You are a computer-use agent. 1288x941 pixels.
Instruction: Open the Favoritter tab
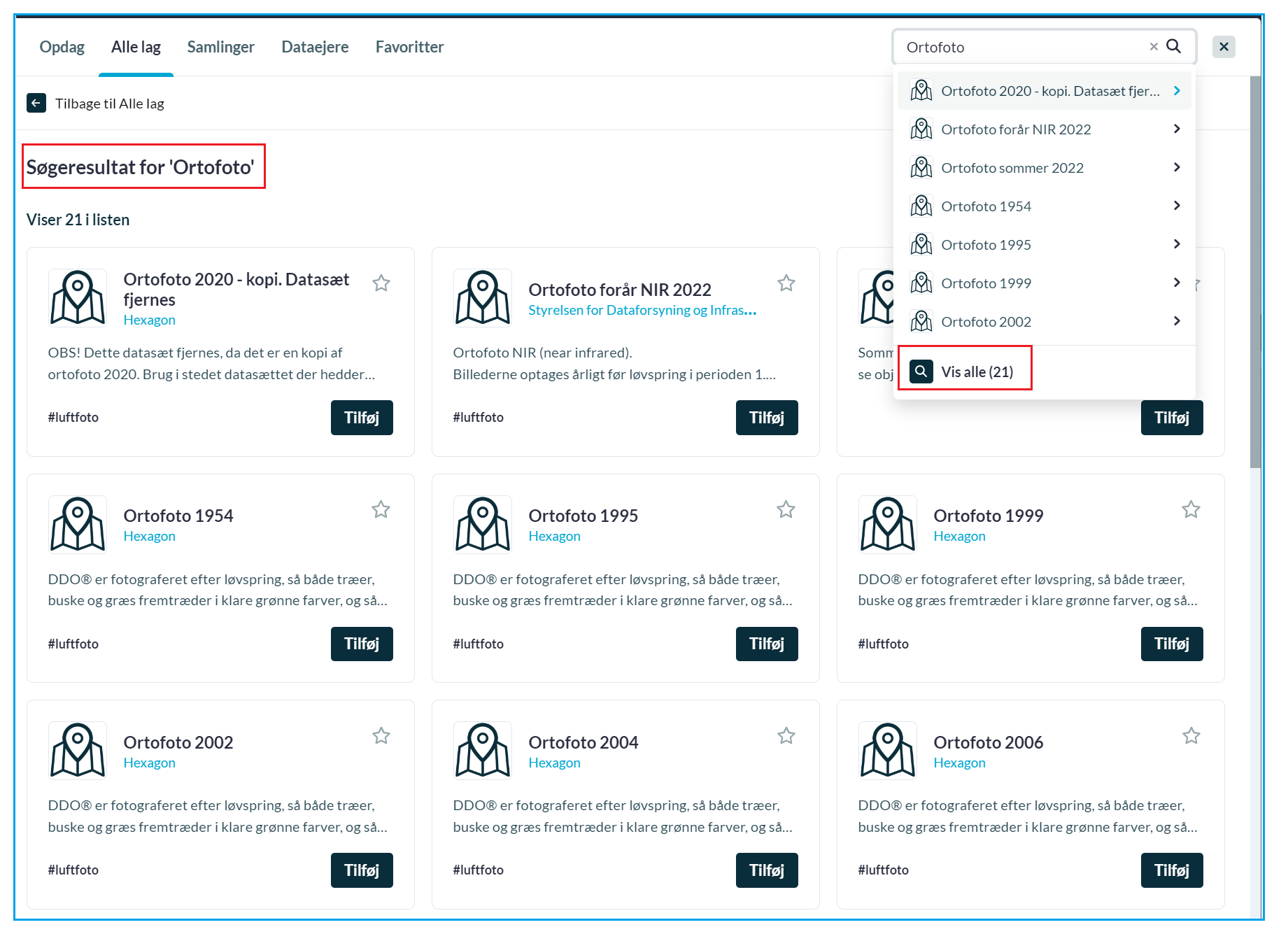pos(409,47)
